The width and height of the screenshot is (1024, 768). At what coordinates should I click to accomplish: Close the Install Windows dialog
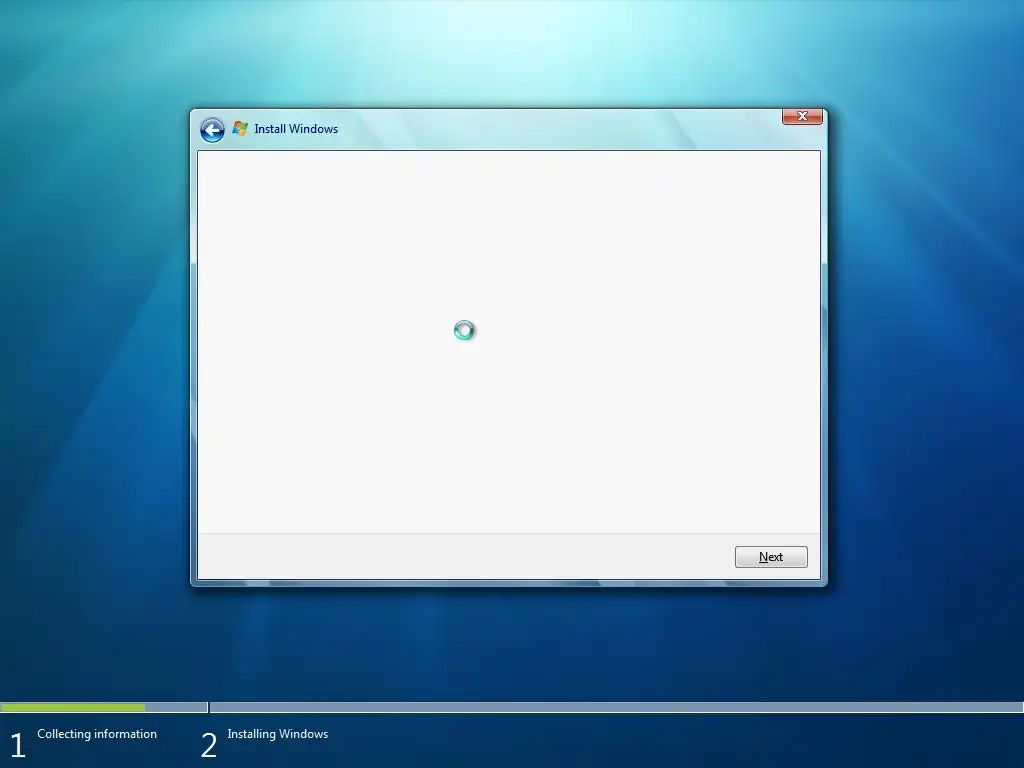tap(802, 116)
